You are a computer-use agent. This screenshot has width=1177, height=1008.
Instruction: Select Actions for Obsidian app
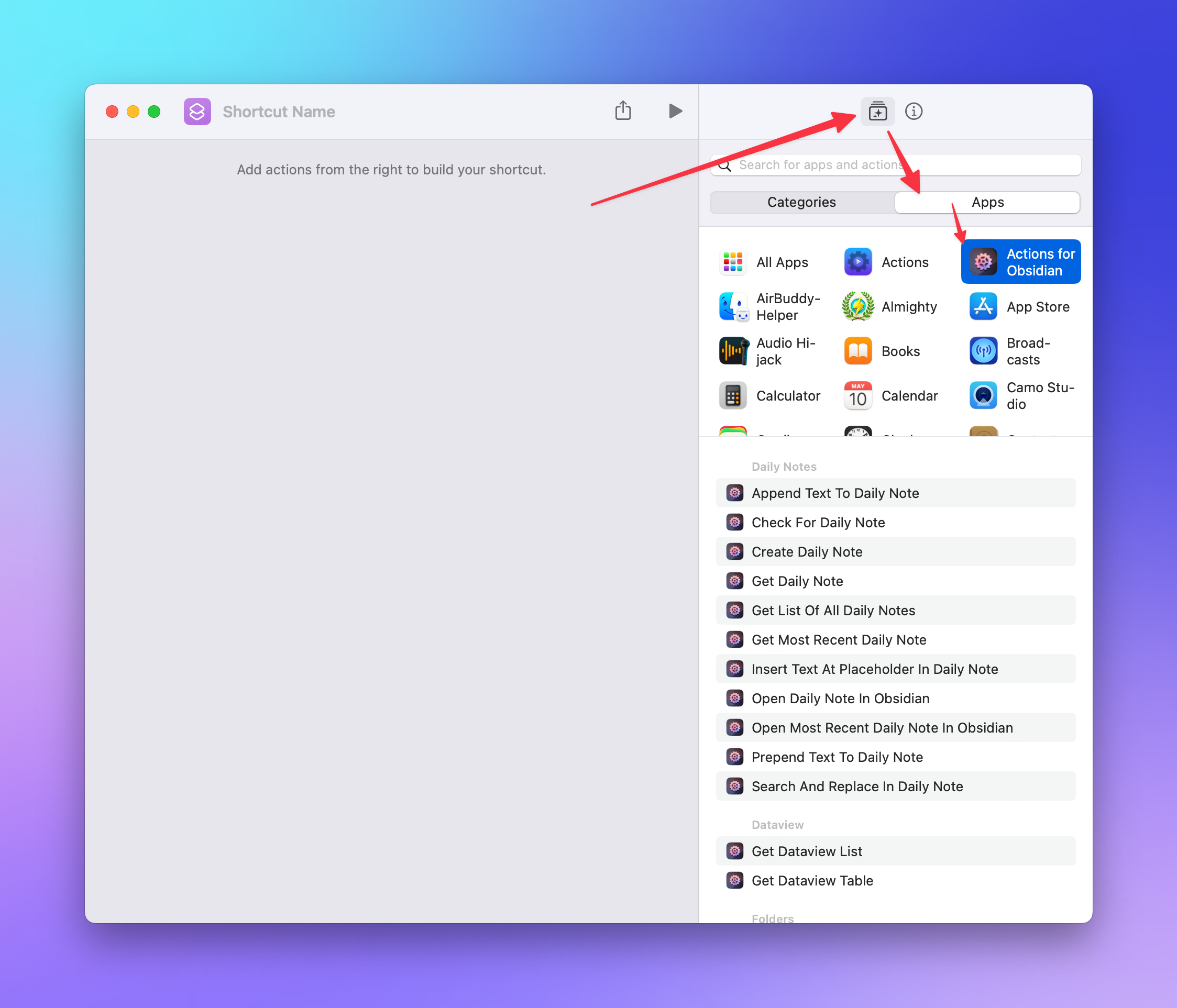(1021, 262)
